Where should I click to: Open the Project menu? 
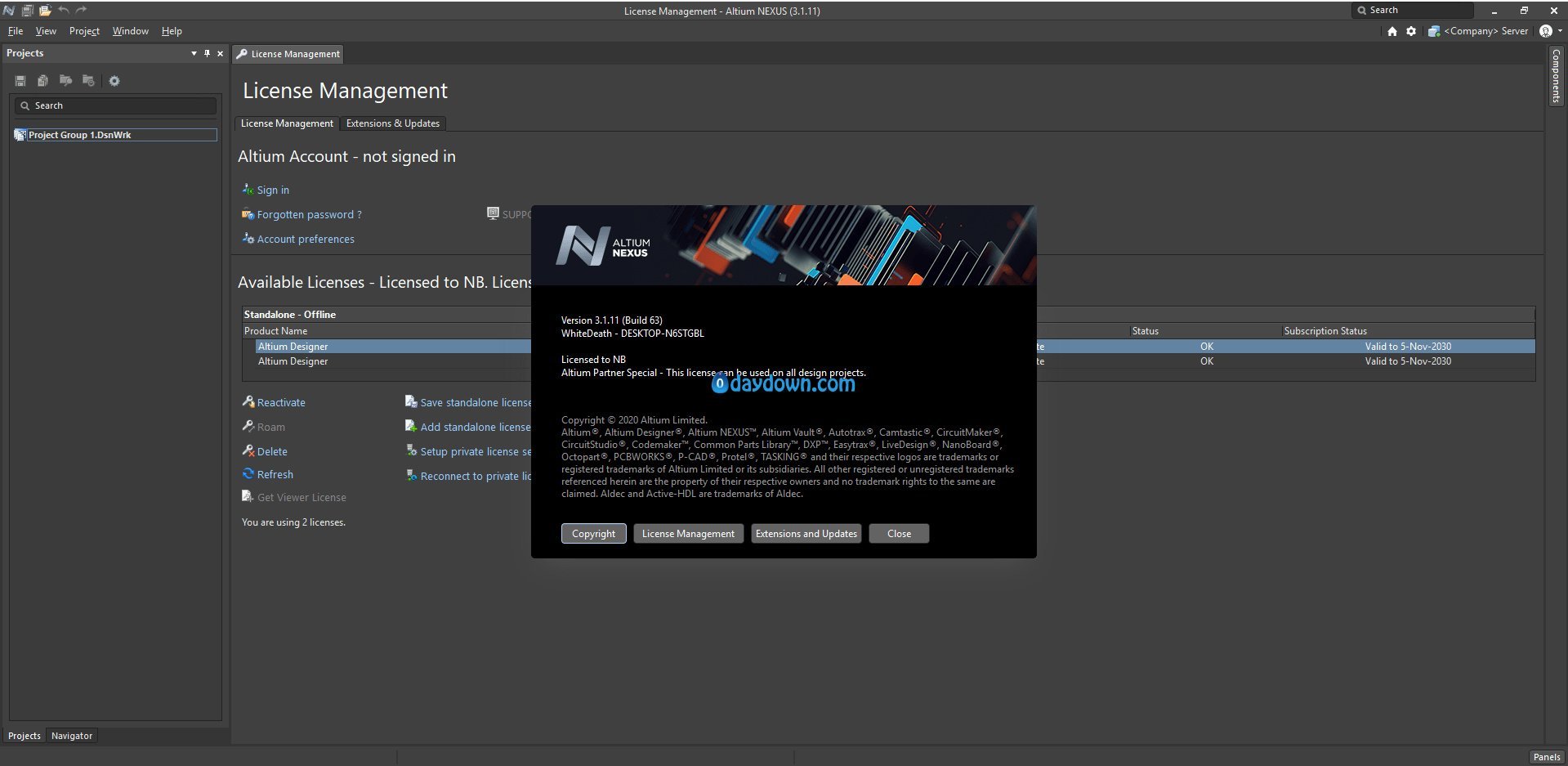84,31
